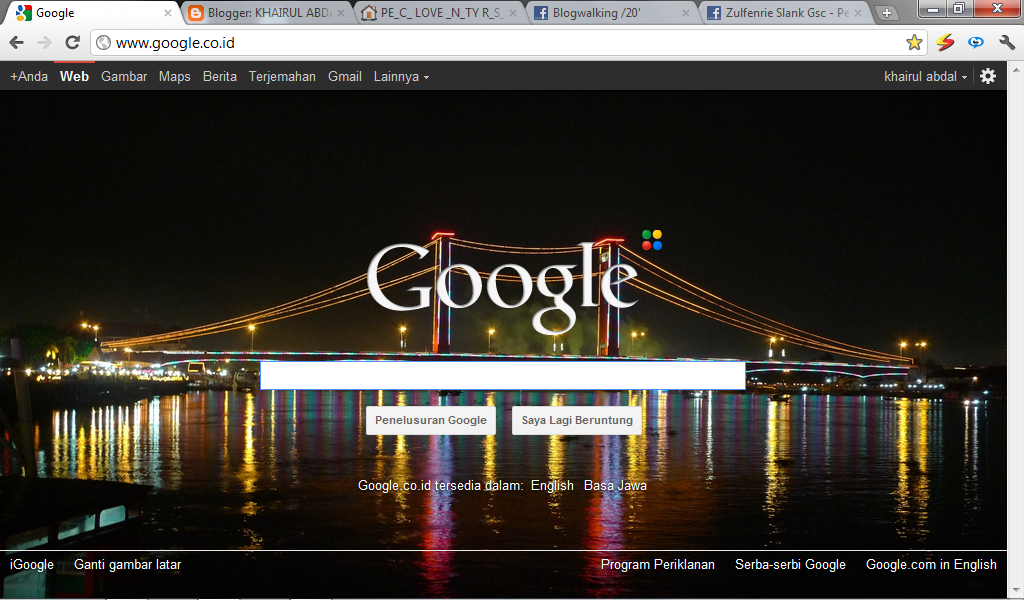Viewport: 1024px width, 600px height.
Task: Click the blue sync extension icon
Action: (x=976, y=43)
